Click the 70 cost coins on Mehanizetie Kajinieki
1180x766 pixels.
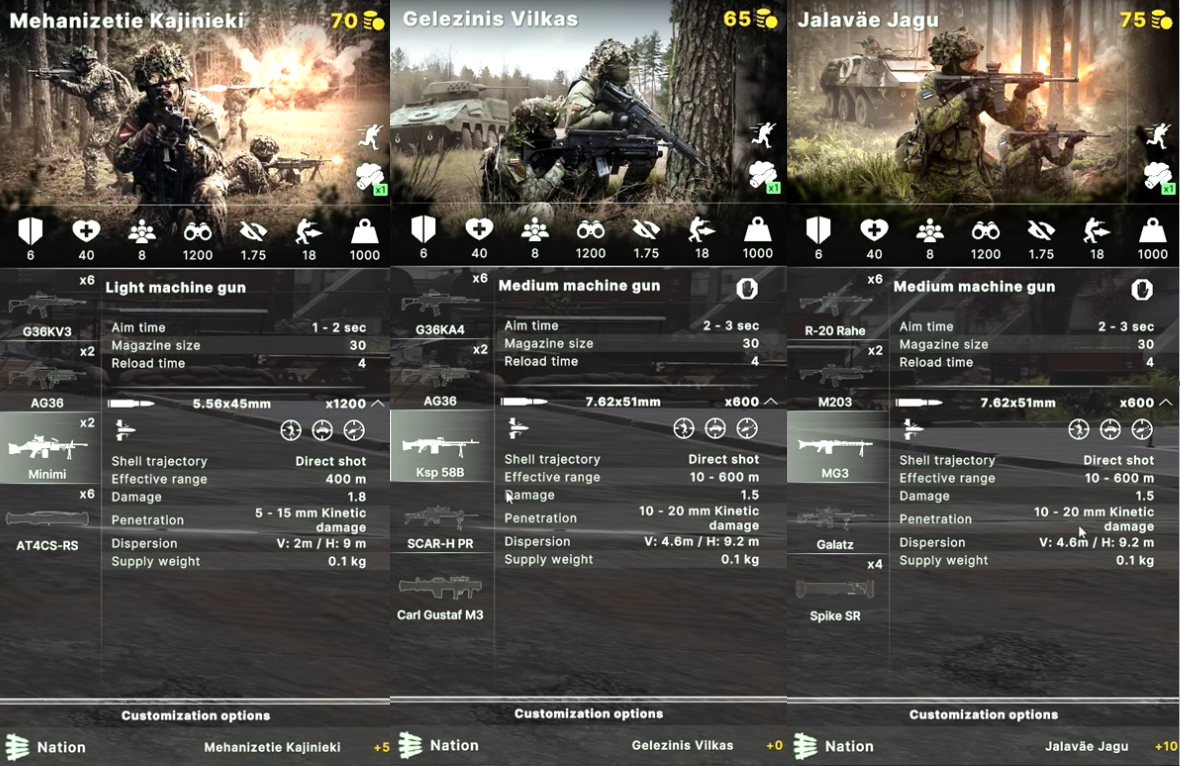358,21
